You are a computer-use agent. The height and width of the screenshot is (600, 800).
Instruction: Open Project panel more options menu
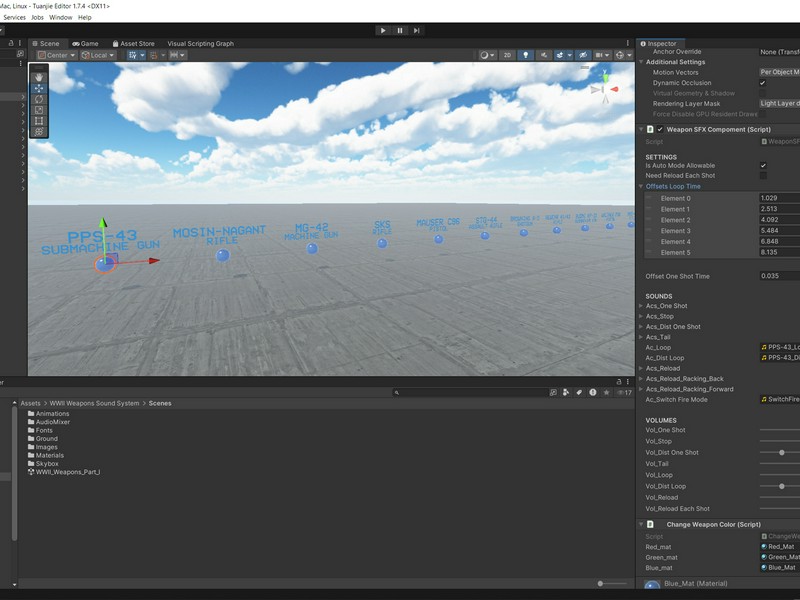pos(628,382)
